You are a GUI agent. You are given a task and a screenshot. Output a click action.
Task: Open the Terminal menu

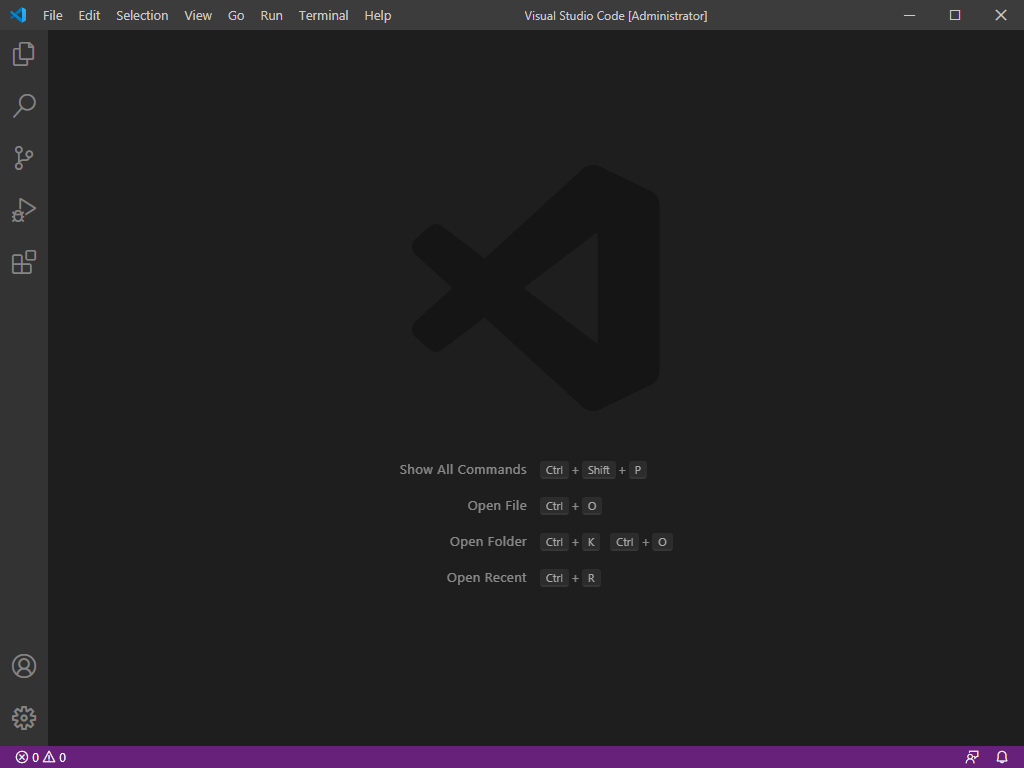click(323, 15)
